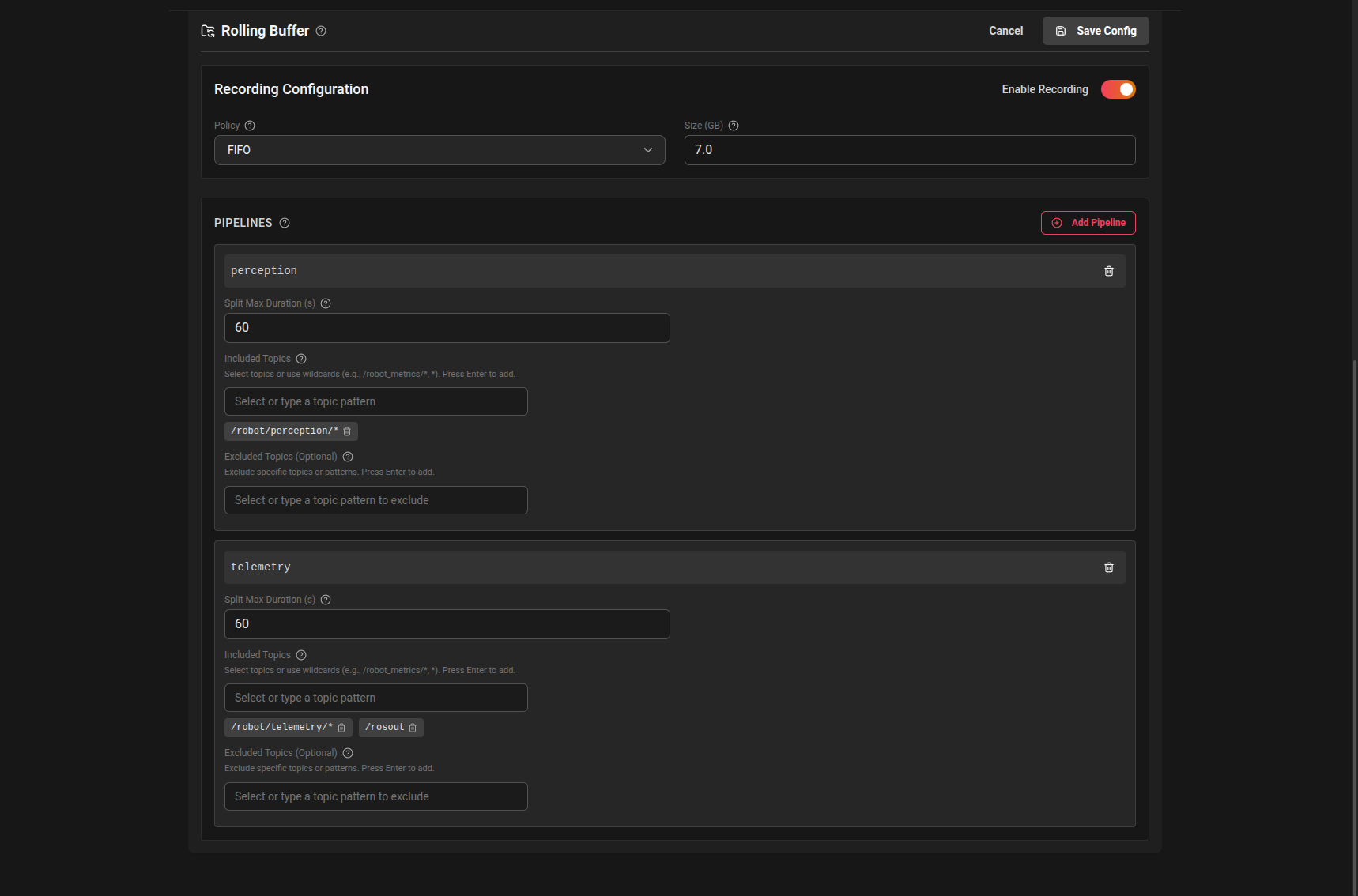Disable the Enable Recording toggle

point(1118,89)
